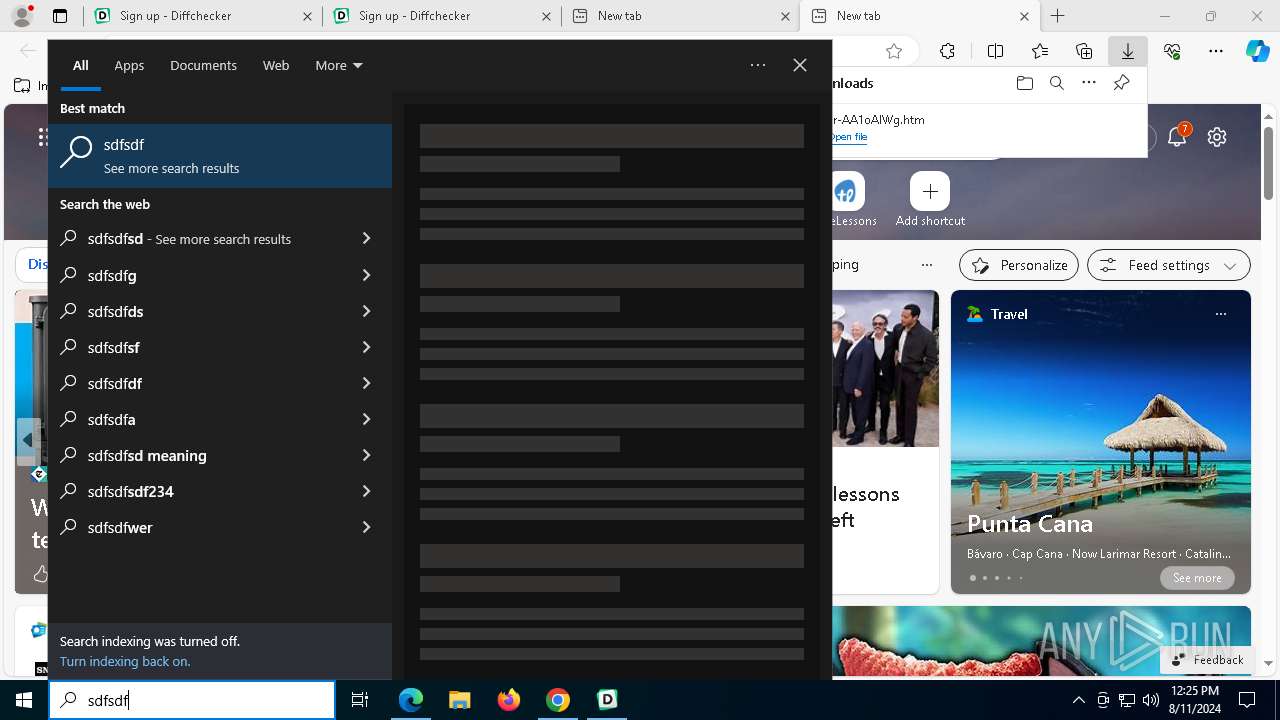The width and height of the screenshot is (1280, 720).
Task: Open Edge favorites star-list icon
Action: pyautogui.click(x=1040, y=52)
